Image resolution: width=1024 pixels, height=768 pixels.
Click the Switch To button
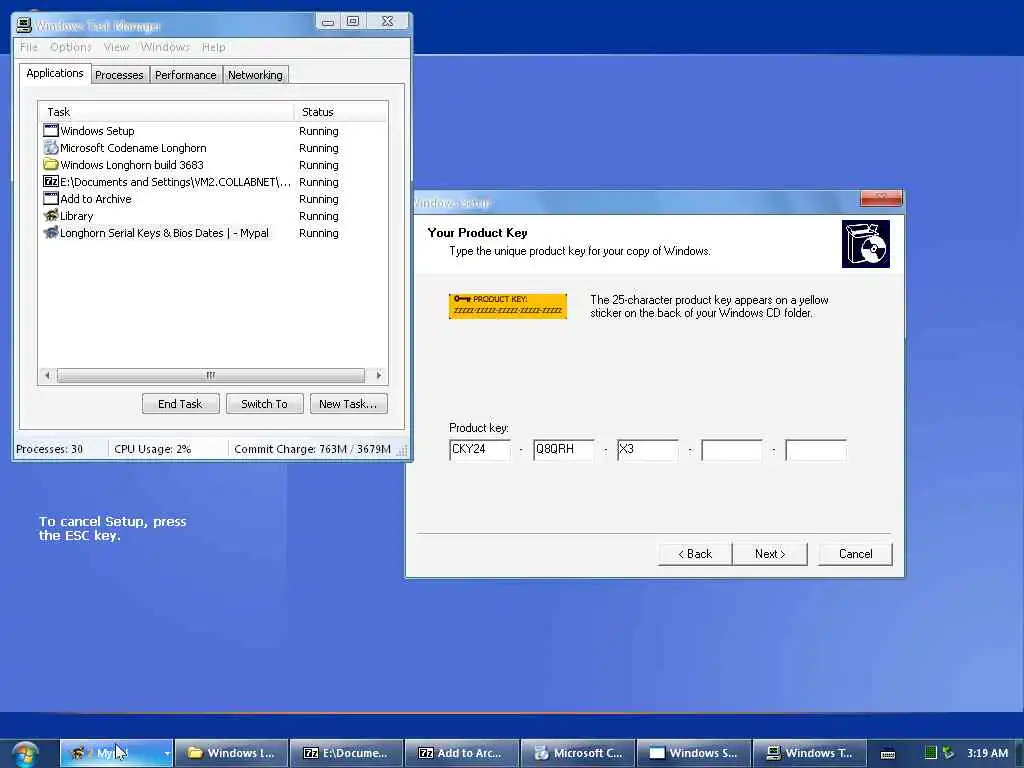click(264, 404)
